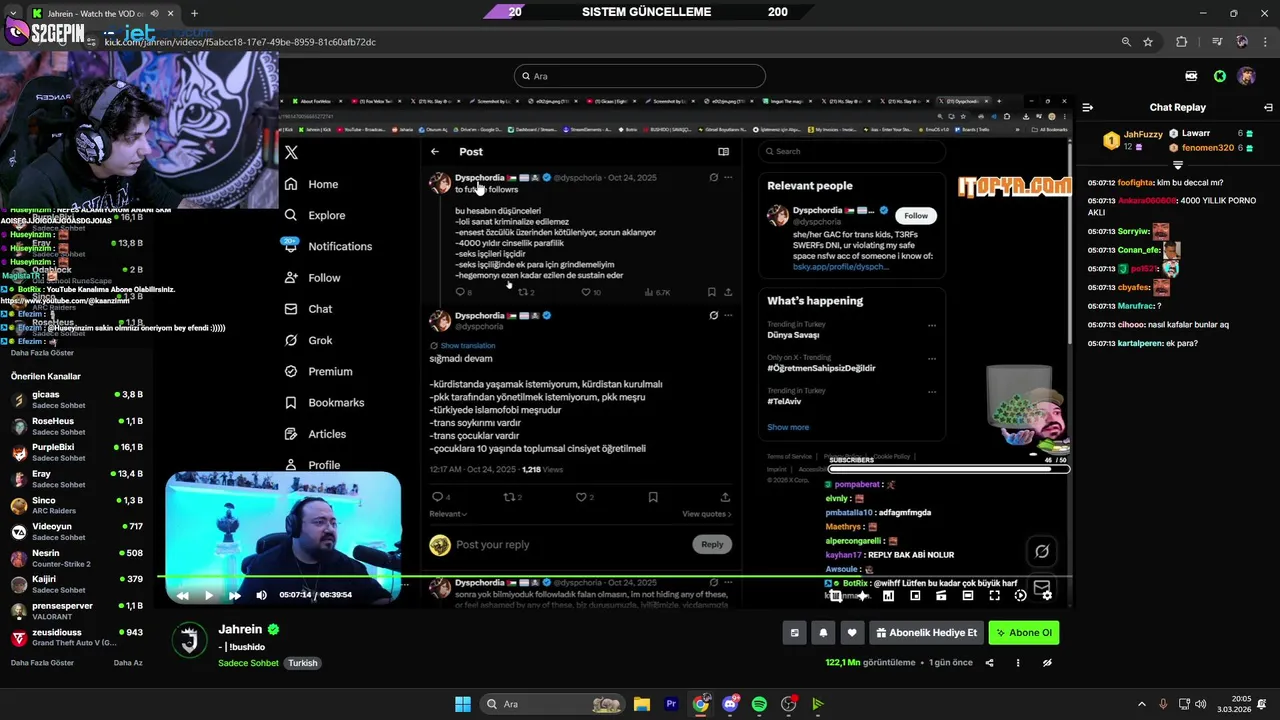
Task: Open the gicaas channel in the sidebar
Action: click(x=77, y=400)
